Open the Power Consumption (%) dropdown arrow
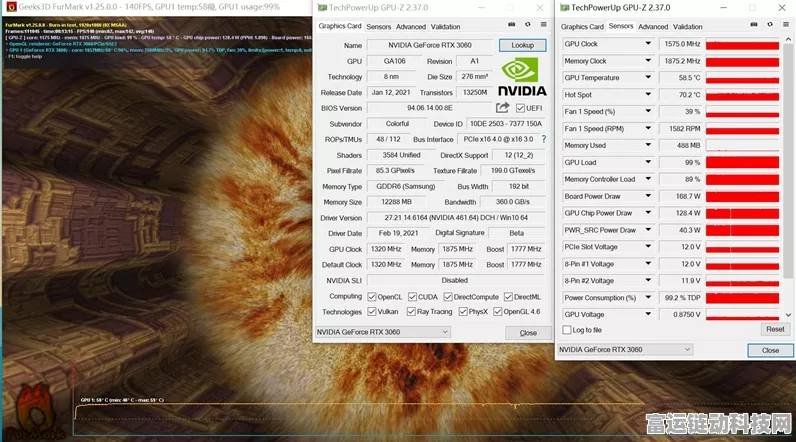This screenshot has height=442, width=796. (x=648, y=297)
